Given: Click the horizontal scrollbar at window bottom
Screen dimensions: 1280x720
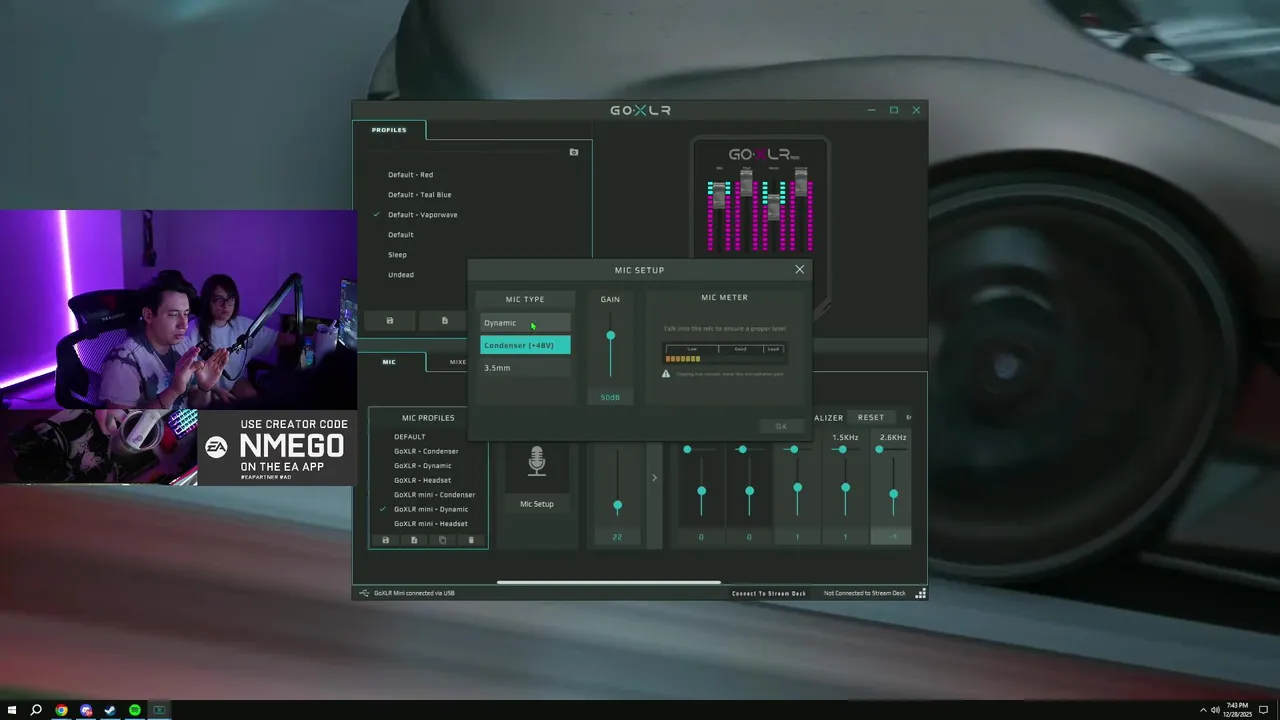Looking at the screenshot, I should [608, 582].
